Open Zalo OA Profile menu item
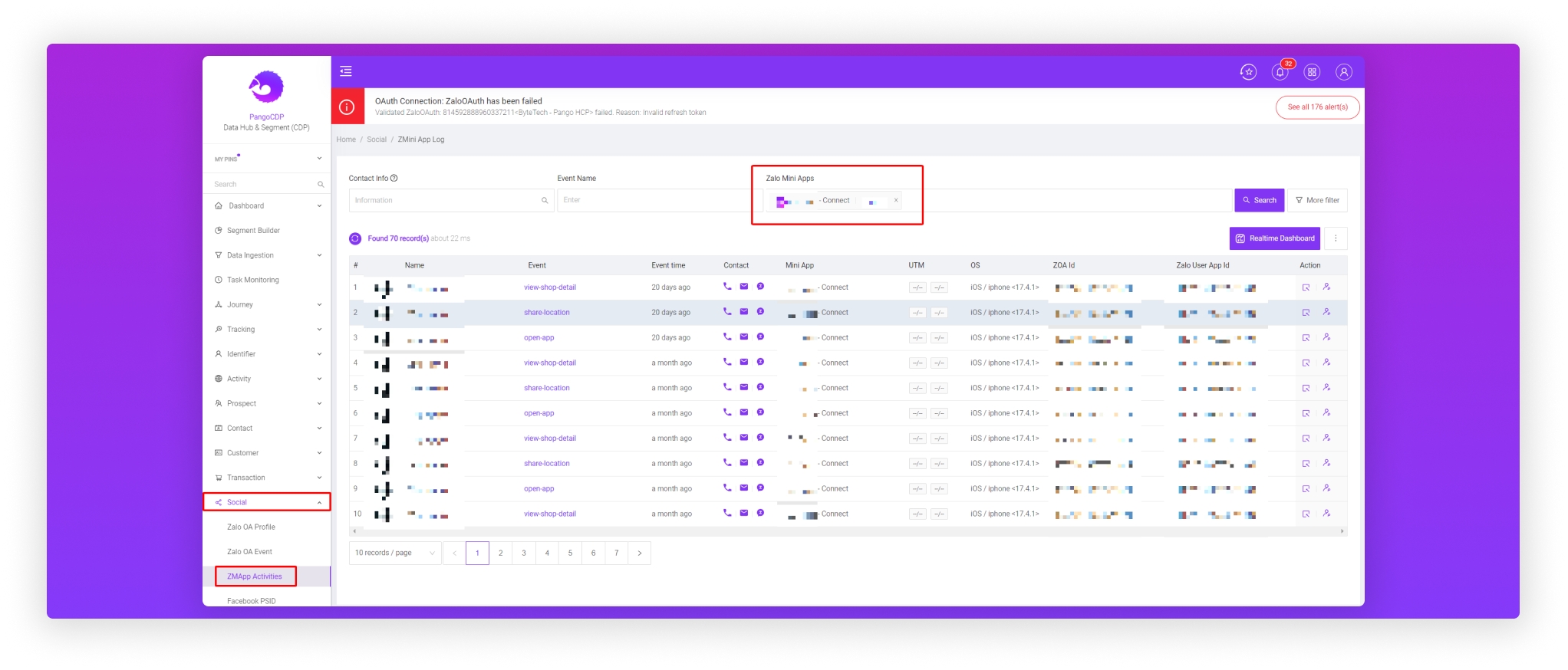The image size is (1568, 670). point(251,527)
